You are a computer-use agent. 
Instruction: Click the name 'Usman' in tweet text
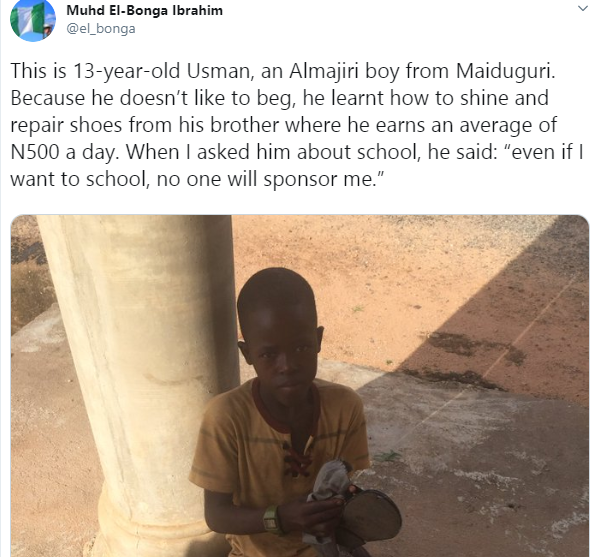220,72
